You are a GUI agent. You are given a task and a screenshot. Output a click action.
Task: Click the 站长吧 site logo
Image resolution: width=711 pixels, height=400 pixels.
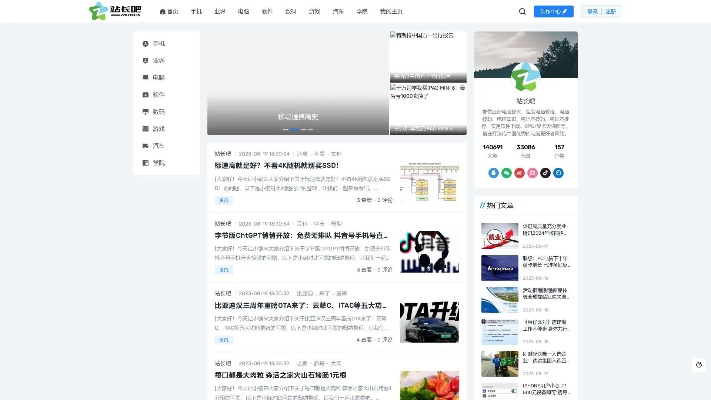(115, 11)
